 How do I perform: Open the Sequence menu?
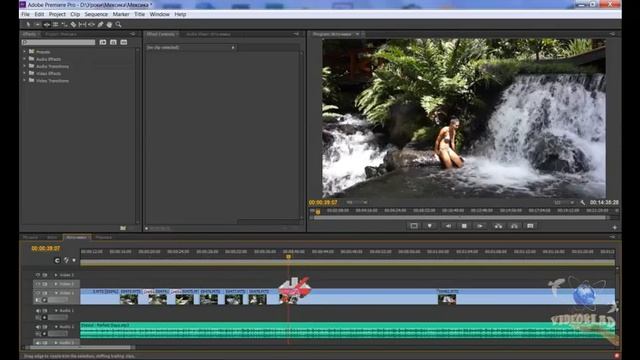96,14
